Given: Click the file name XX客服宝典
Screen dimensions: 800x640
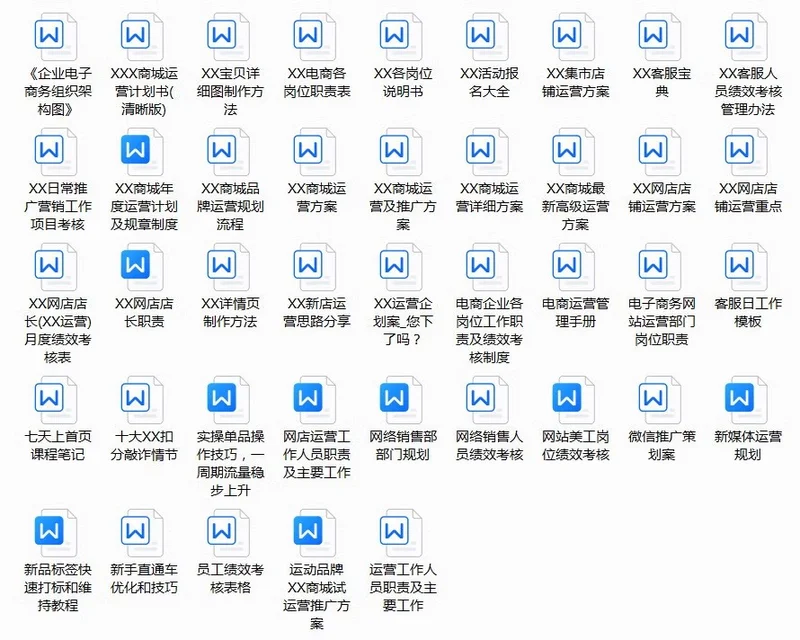Looking at the screenshot, I should click(x=662, y=83).
